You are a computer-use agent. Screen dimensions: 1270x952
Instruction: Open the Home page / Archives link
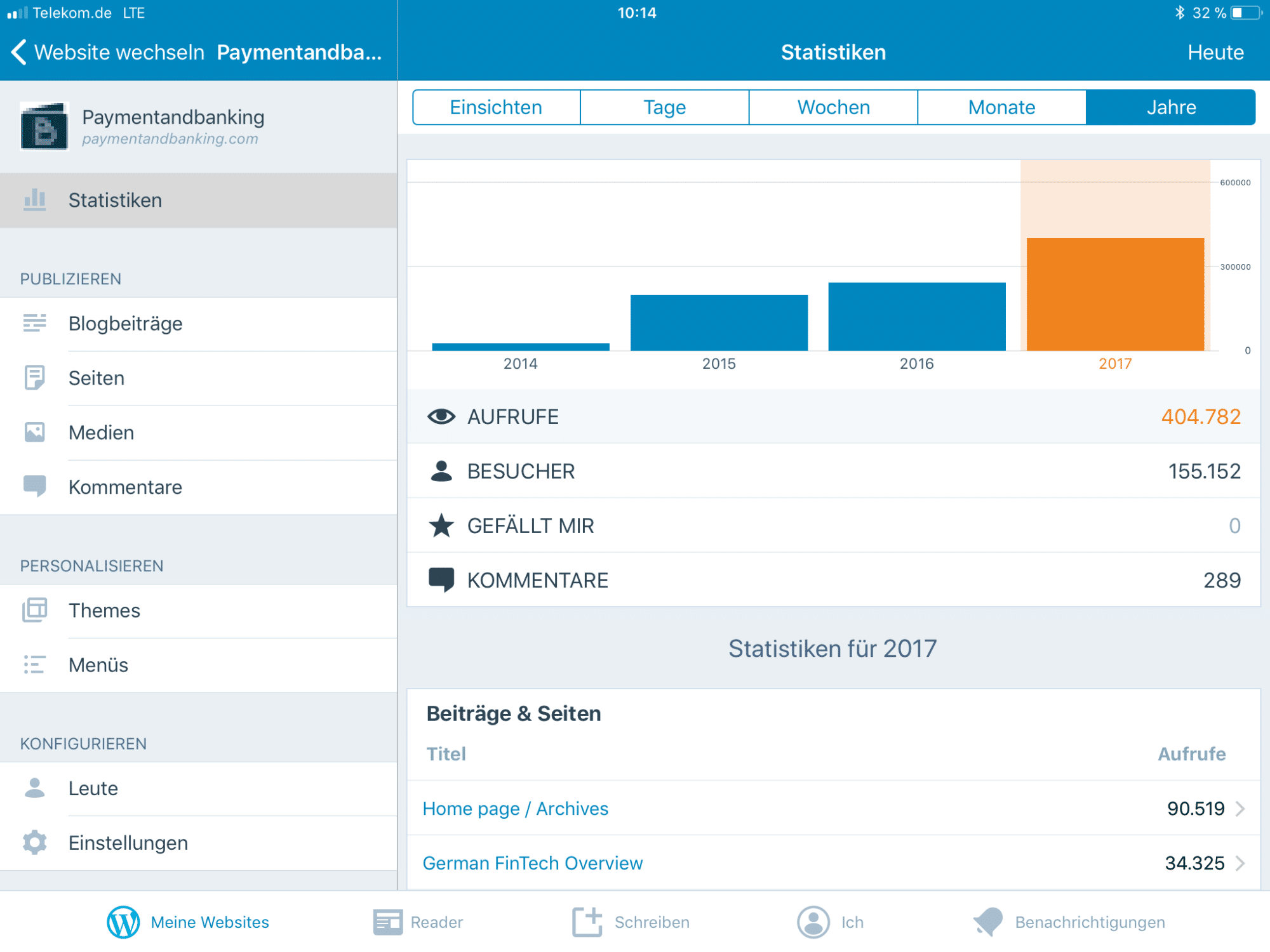coord(516,809)
